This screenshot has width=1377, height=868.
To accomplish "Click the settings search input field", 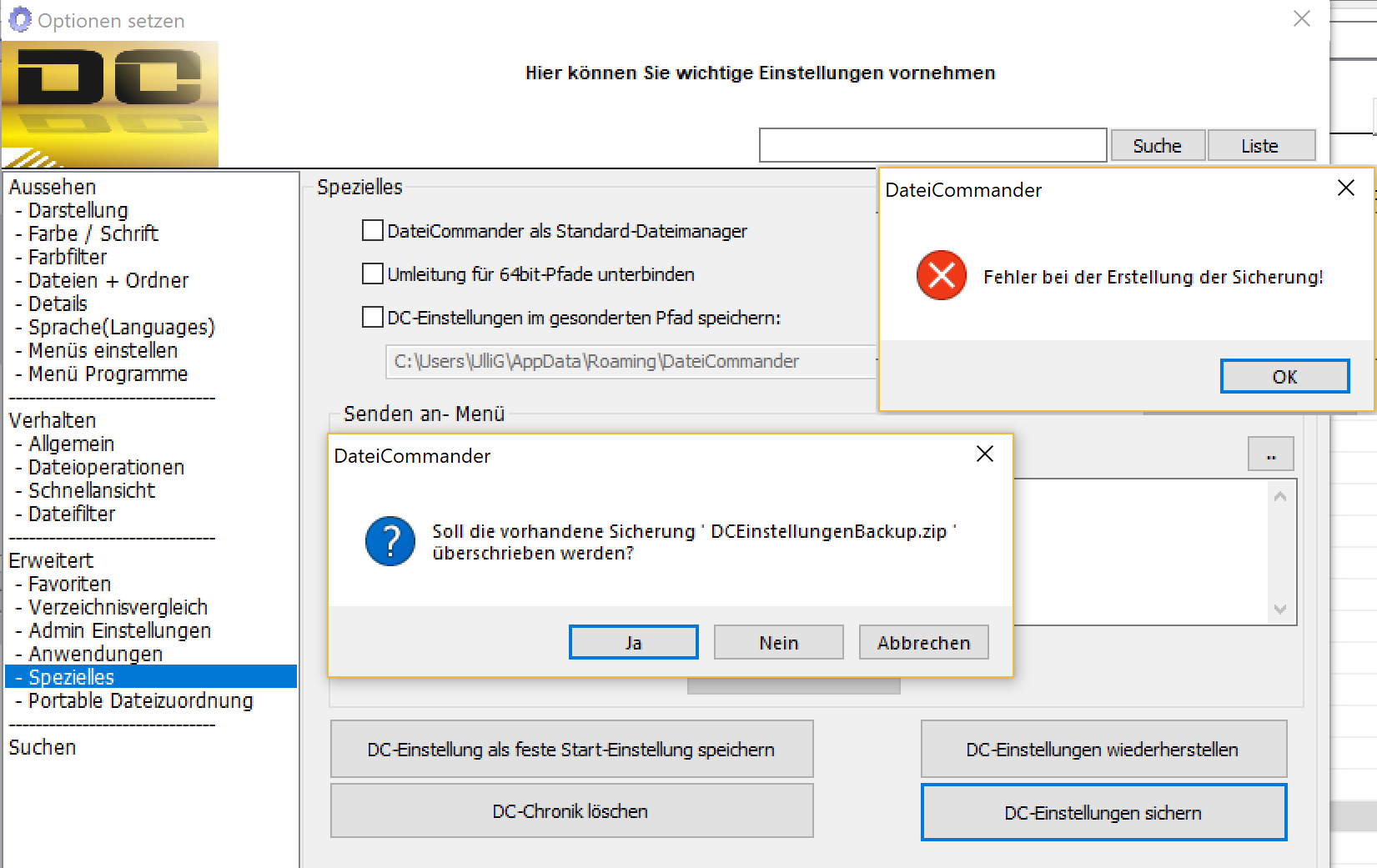I will 932,145.
